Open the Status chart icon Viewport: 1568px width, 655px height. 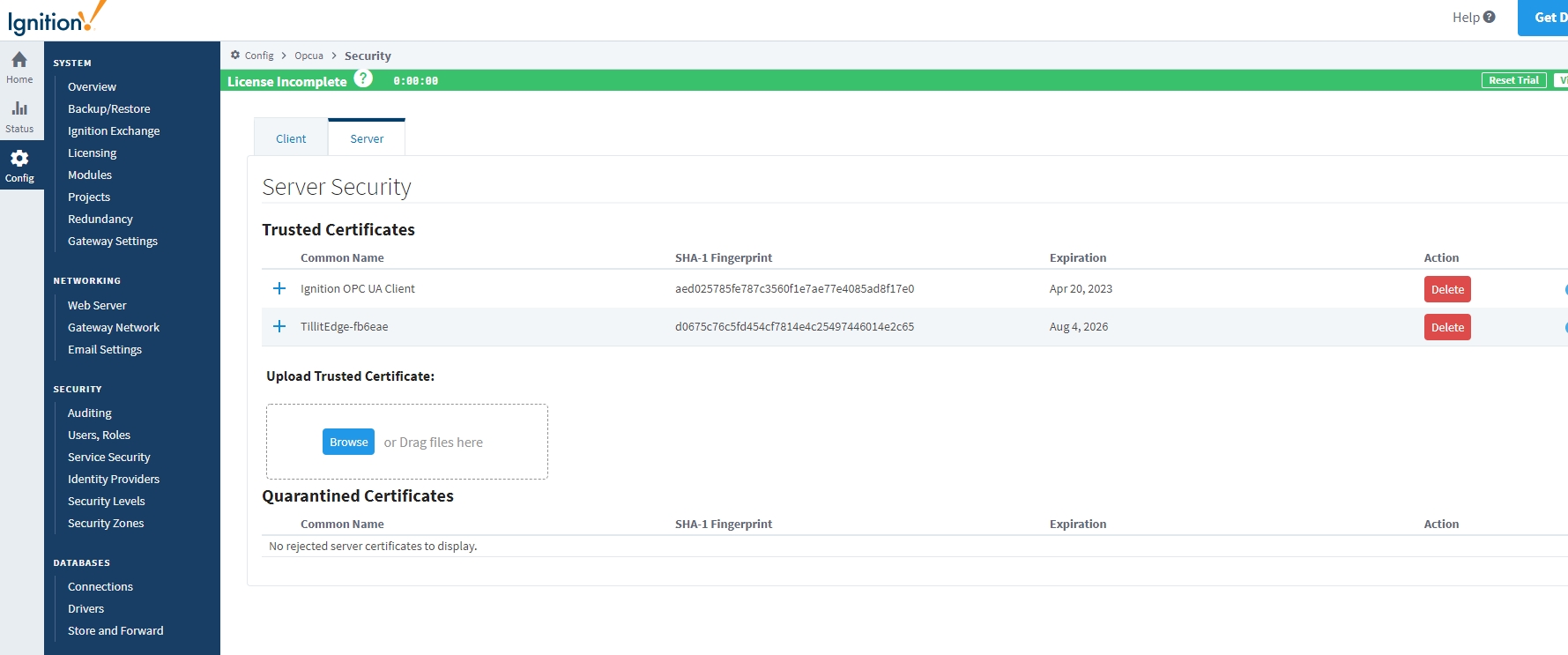coord(19,109)
